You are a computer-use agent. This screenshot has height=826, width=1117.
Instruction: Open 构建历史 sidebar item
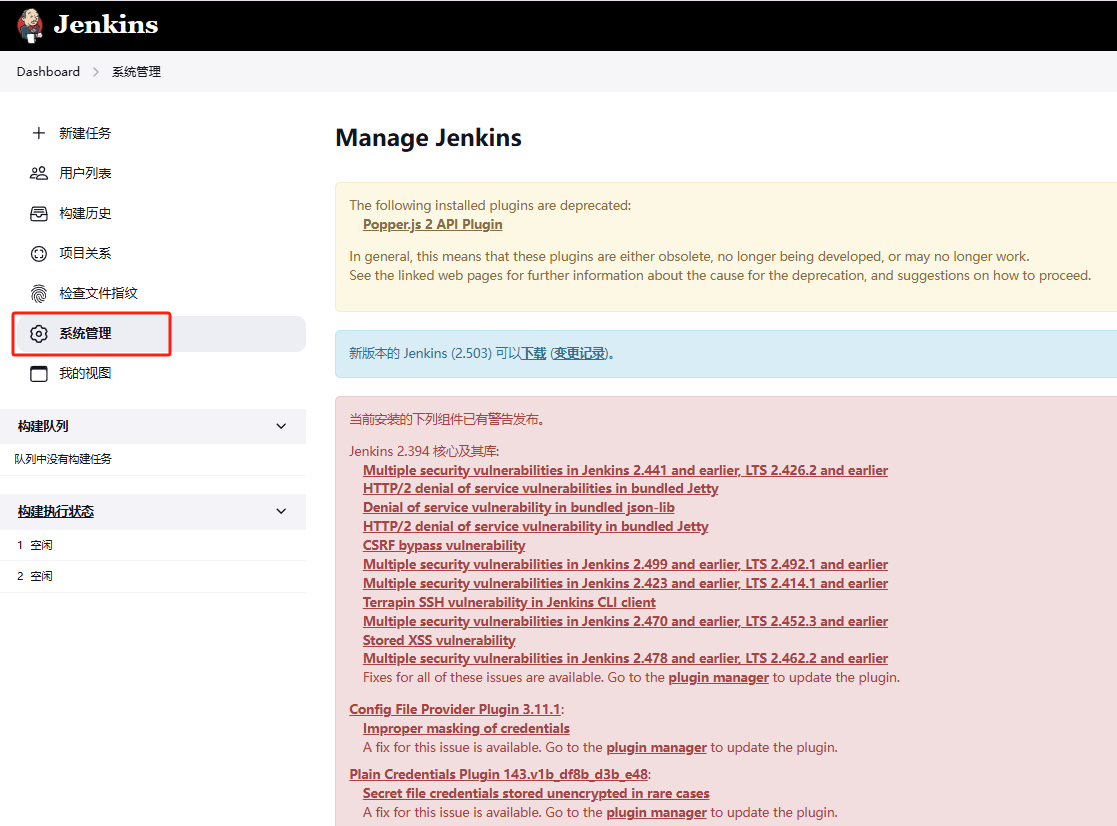85,213
